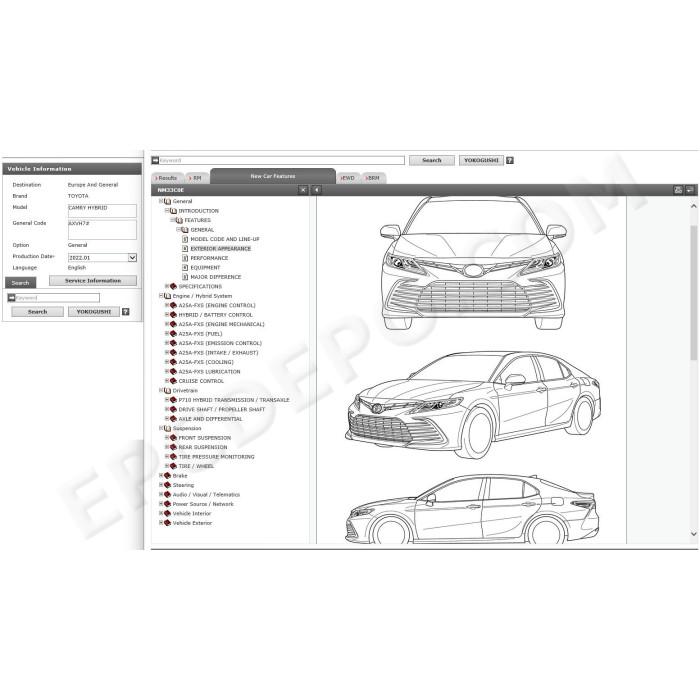
Task: Select the A25A-FXS (EMISSION CONTROL) item
Action: 220,343
